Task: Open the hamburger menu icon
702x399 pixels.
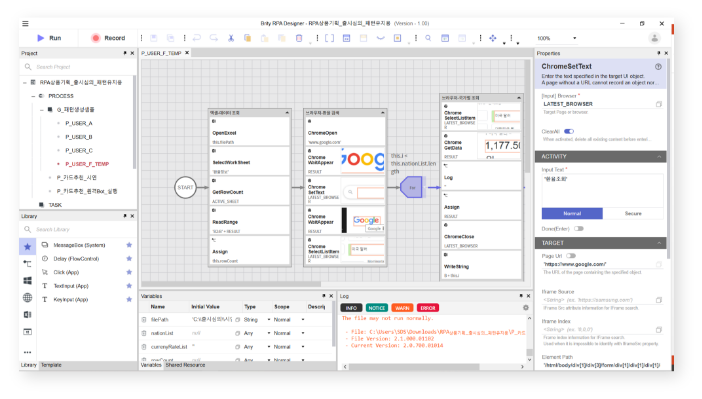Action: click(x=26, y=23)
